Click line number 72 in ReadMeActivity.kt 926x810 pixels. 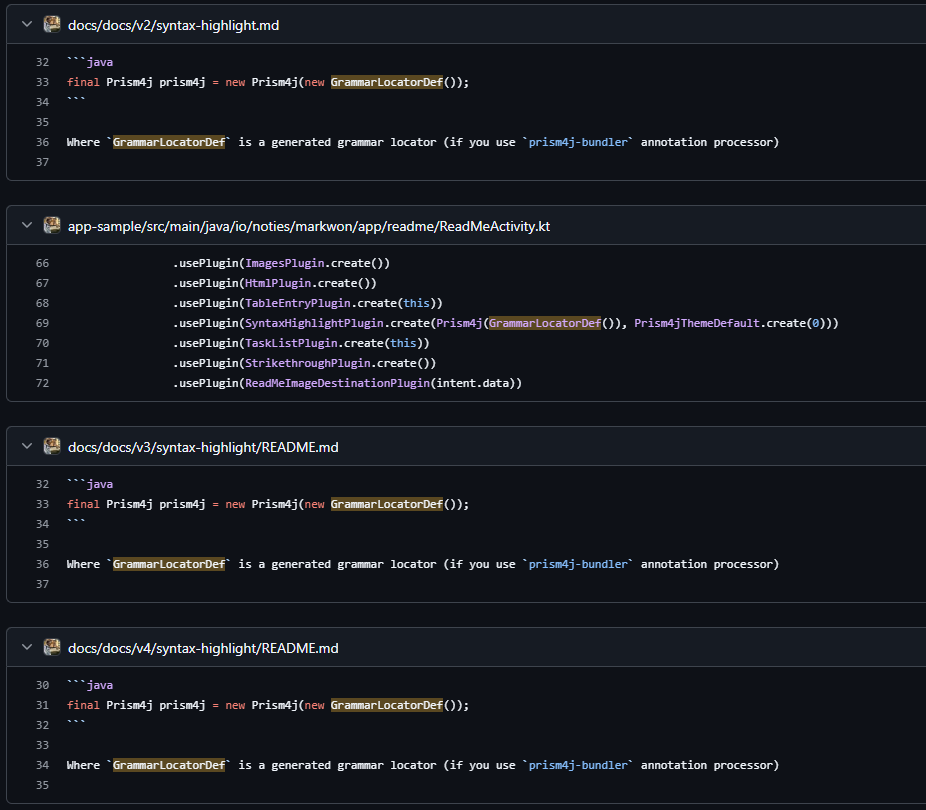42,383
